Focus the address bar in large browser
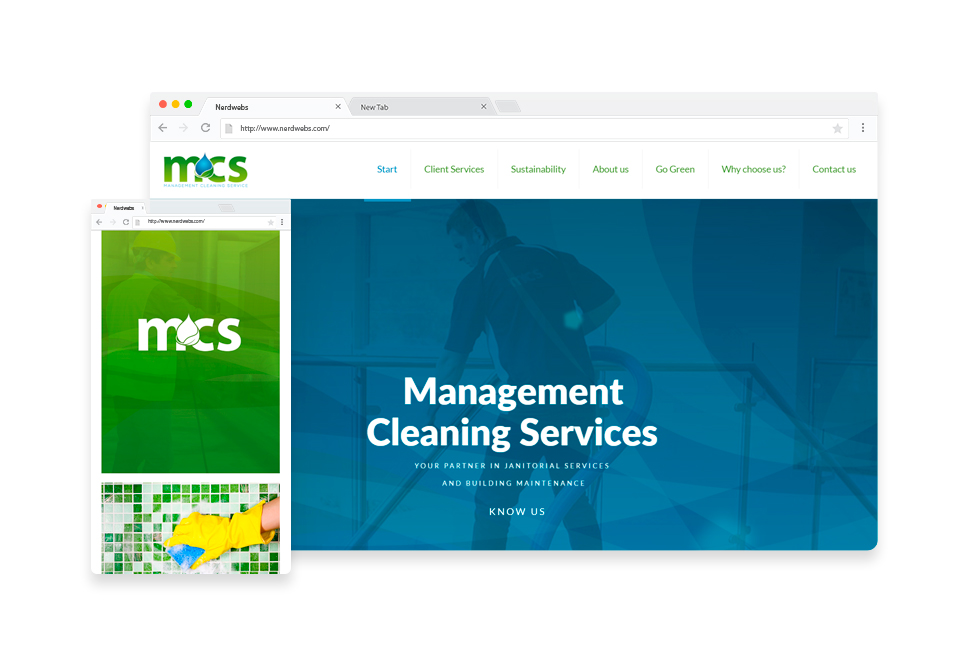The height and width of the screenshot is (645, 980). pos(534,128)
